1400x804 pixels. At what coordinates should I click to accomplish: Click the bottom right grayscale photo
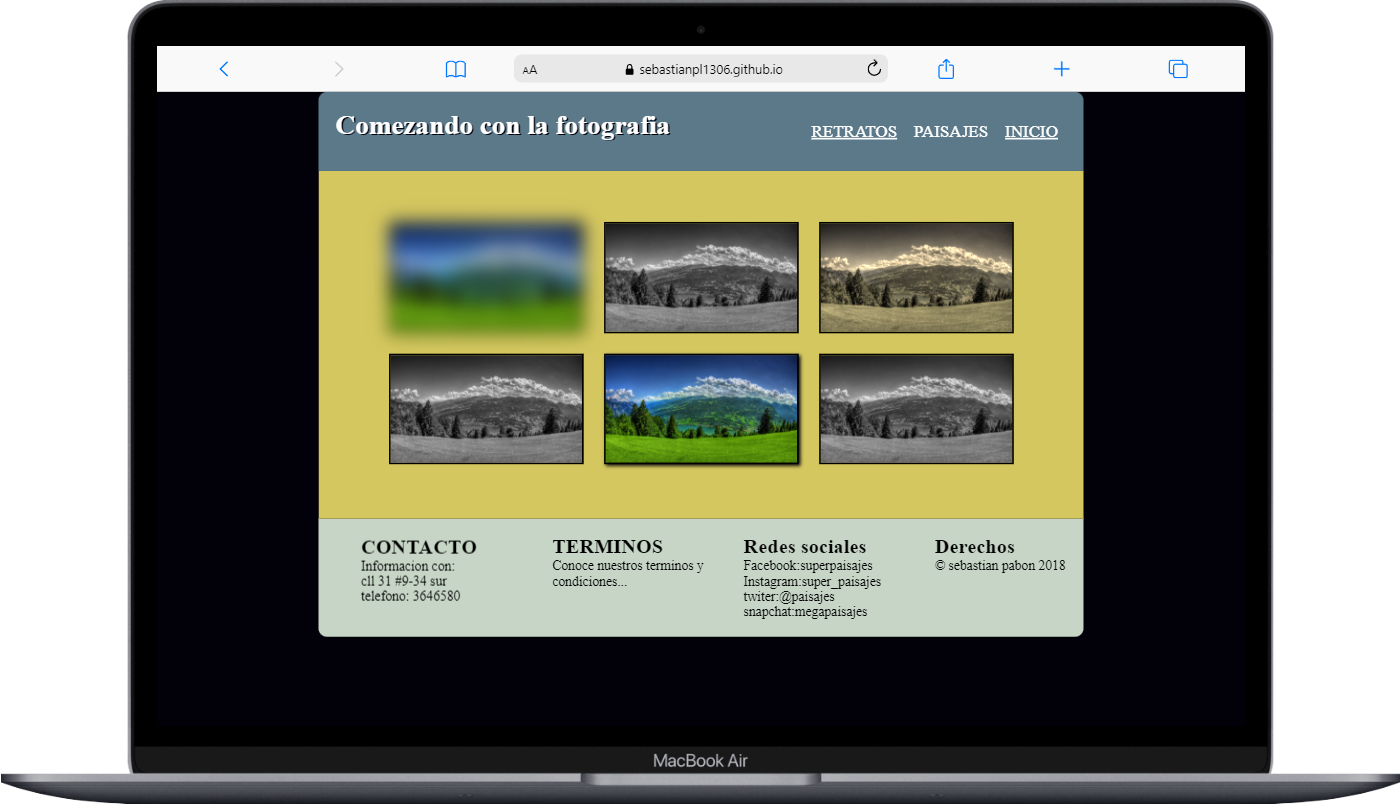tap(916, 409)
